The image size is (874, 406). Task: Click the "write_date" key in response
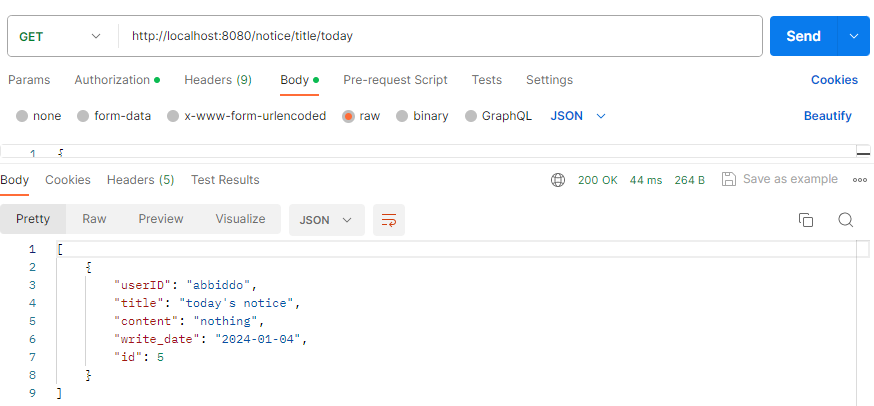pyautogui.click(x=157, y=339)
